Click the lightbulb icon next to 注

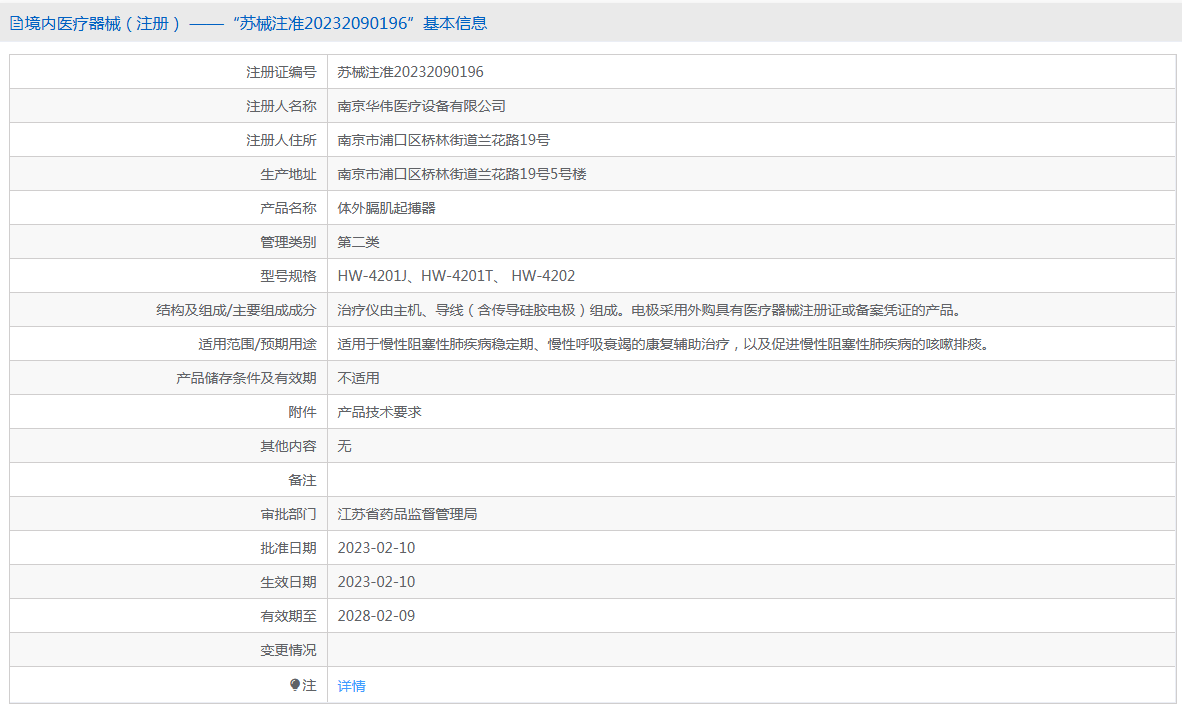295,685
